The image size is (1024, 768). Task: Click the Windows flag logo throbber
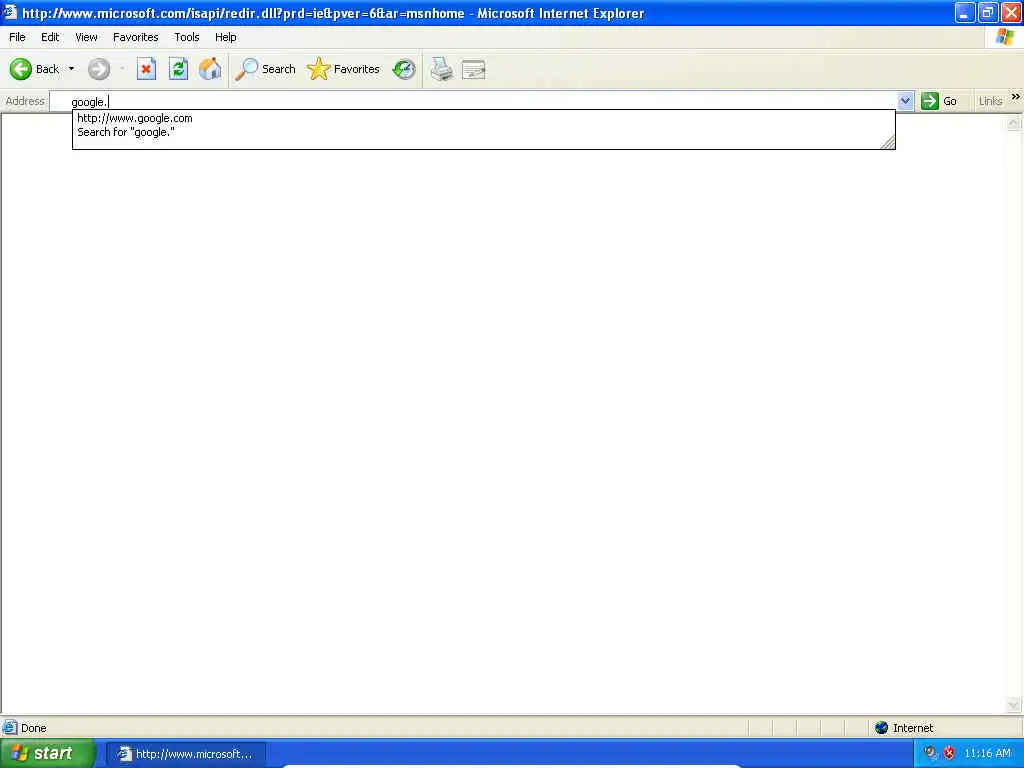[x=1004, y=37]
